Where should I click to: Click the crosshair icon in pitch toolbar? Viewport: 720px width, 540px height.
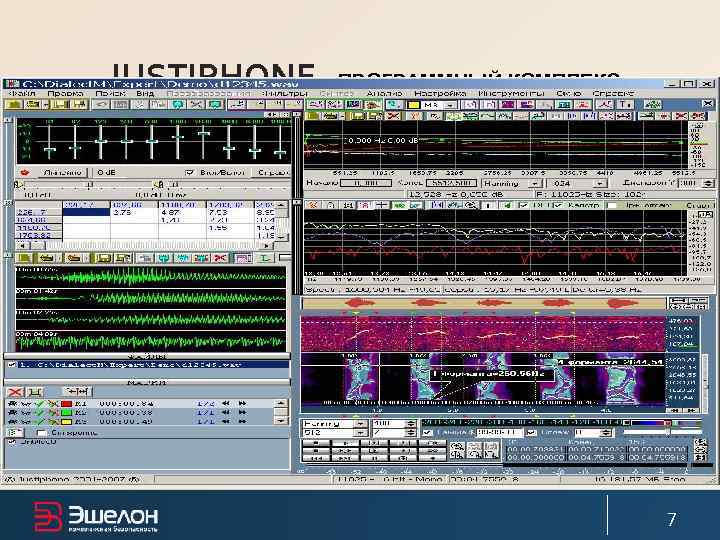[381, 206]
